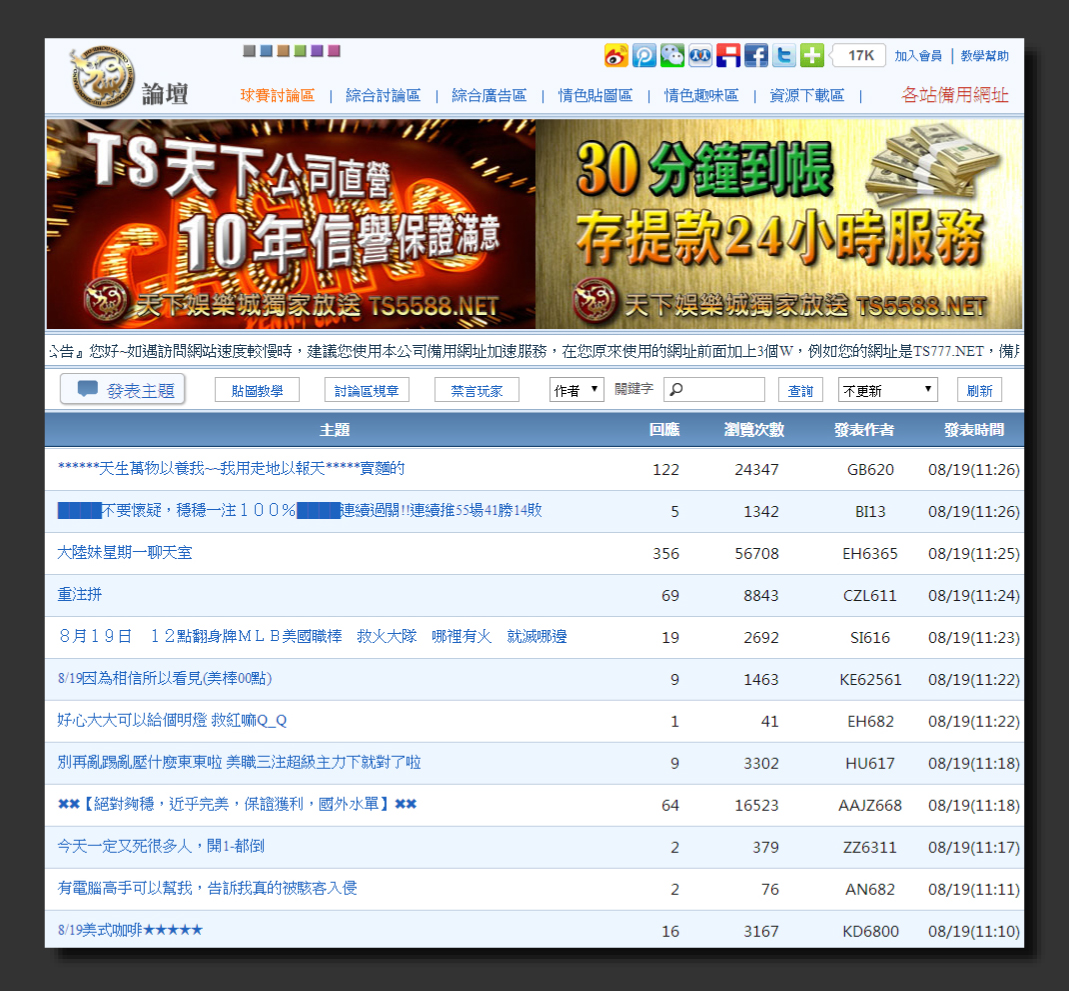Image resolution: width=1069 pixels, height=991 pixels.
Task: Expand the 不更新 auto-refresh dropdown
Action: (x=888, y=390)
